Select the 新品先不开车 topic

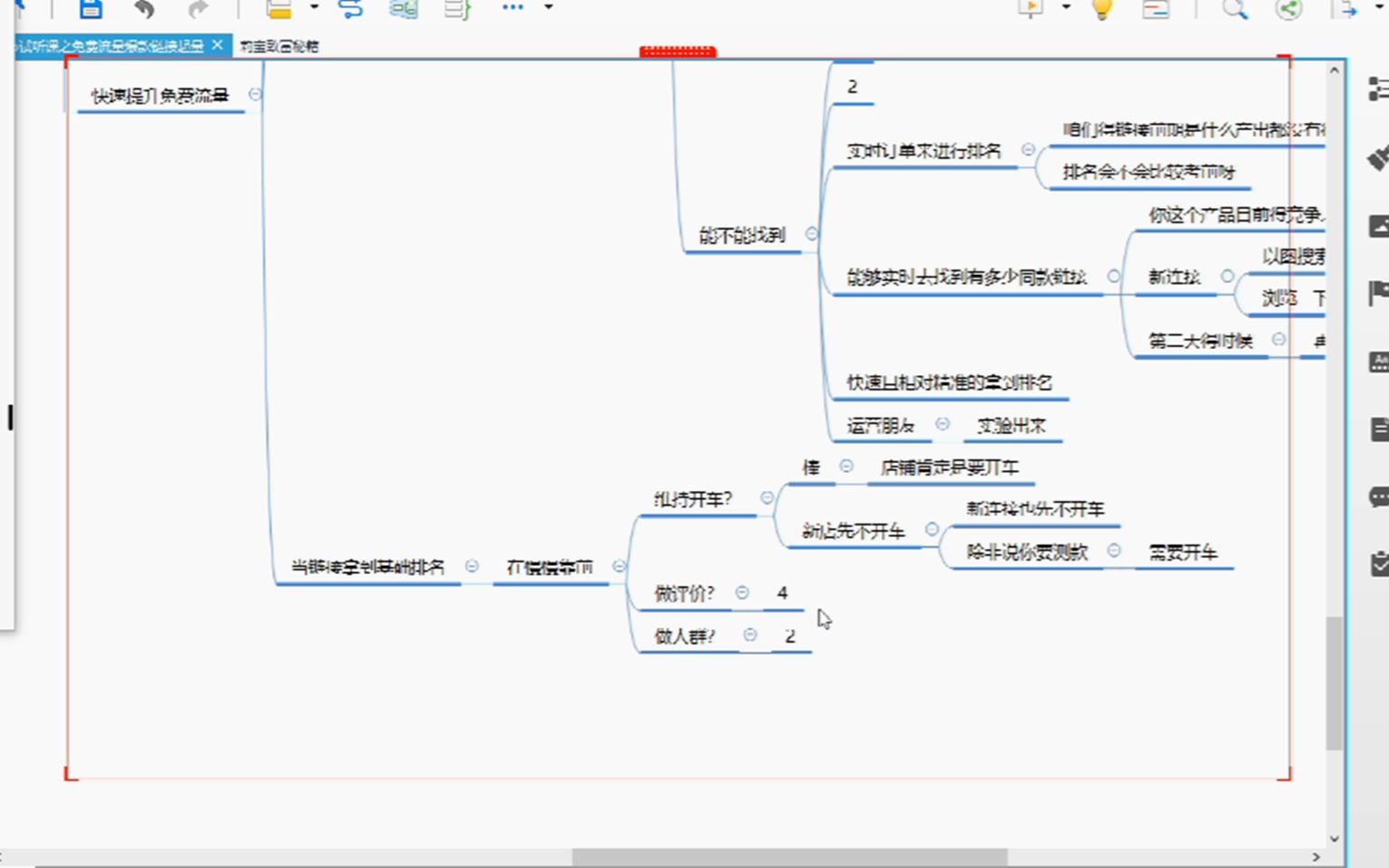(x=854, y=532)
